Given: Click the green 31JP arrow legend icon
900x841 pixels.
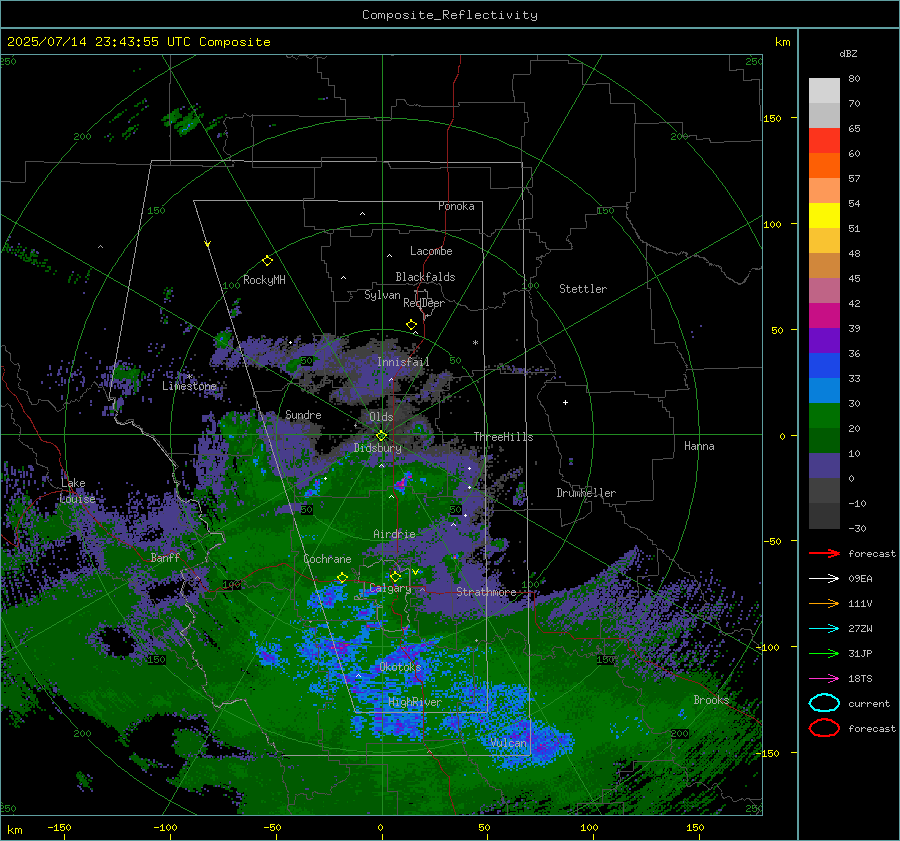Looking at the screenshot, I should click(824, 653).
